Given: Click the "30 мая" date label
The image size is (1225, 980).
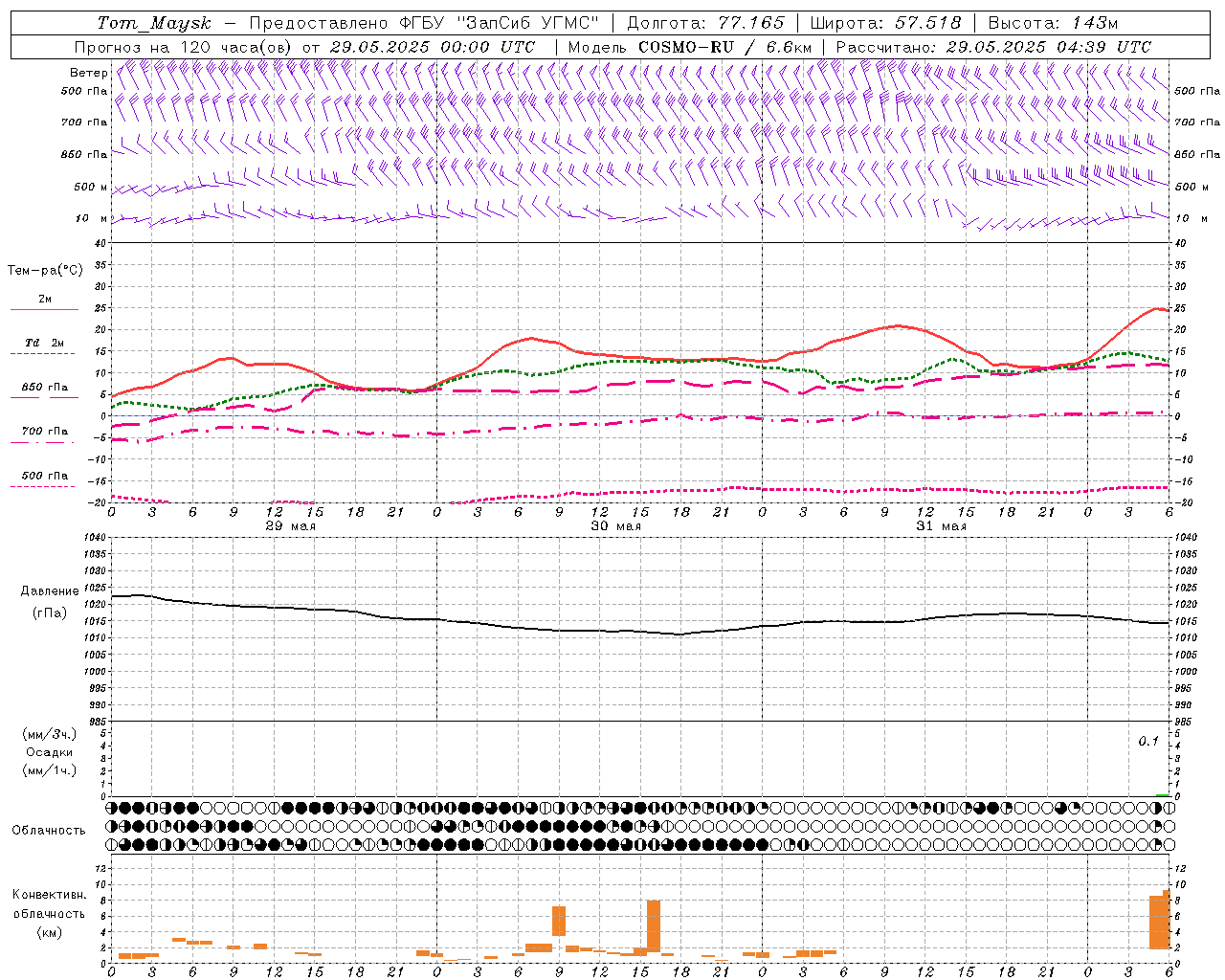Looking at the screenshot, I should (615, 526).
